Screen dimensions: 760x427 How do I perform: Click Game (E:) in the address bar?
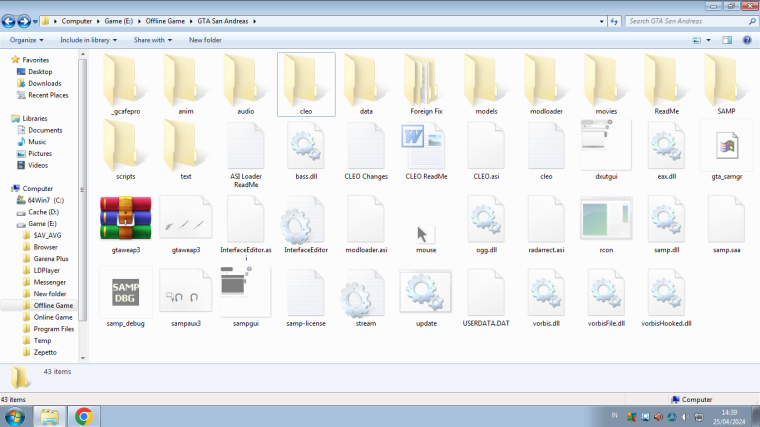coord(119,21)
